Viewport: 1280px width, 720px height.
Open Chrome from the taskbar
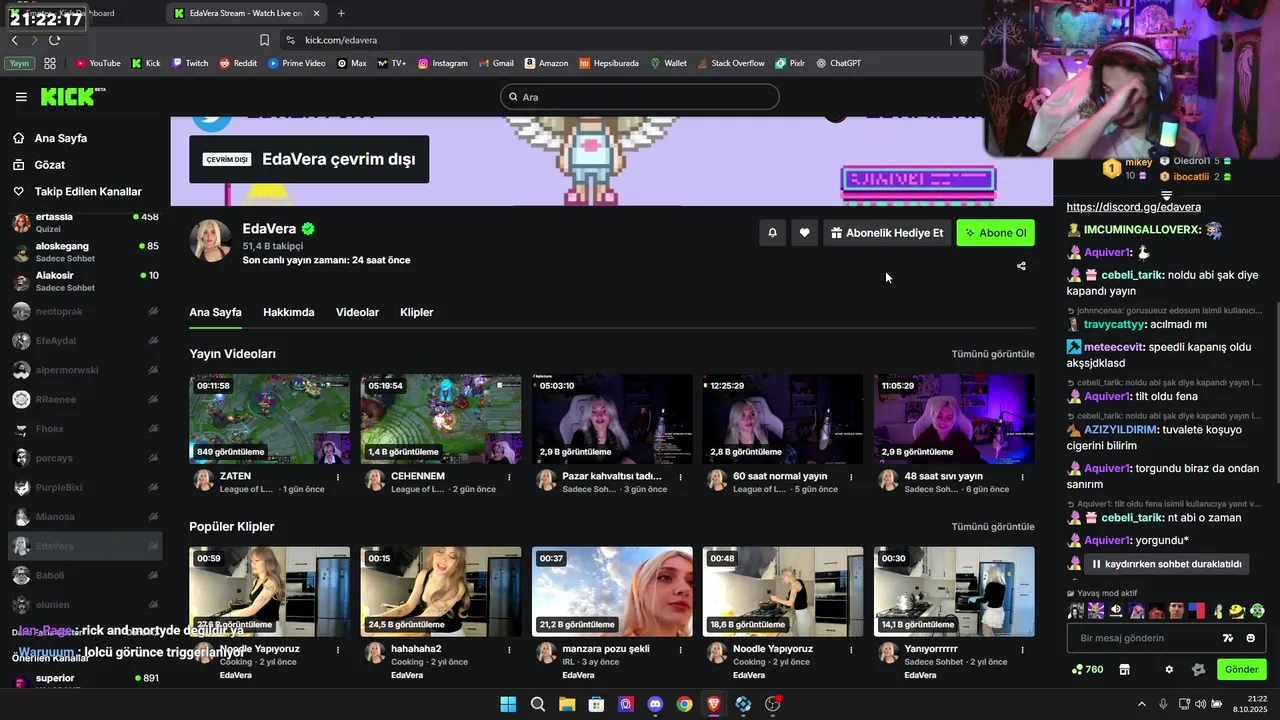[x=684, y=704]
